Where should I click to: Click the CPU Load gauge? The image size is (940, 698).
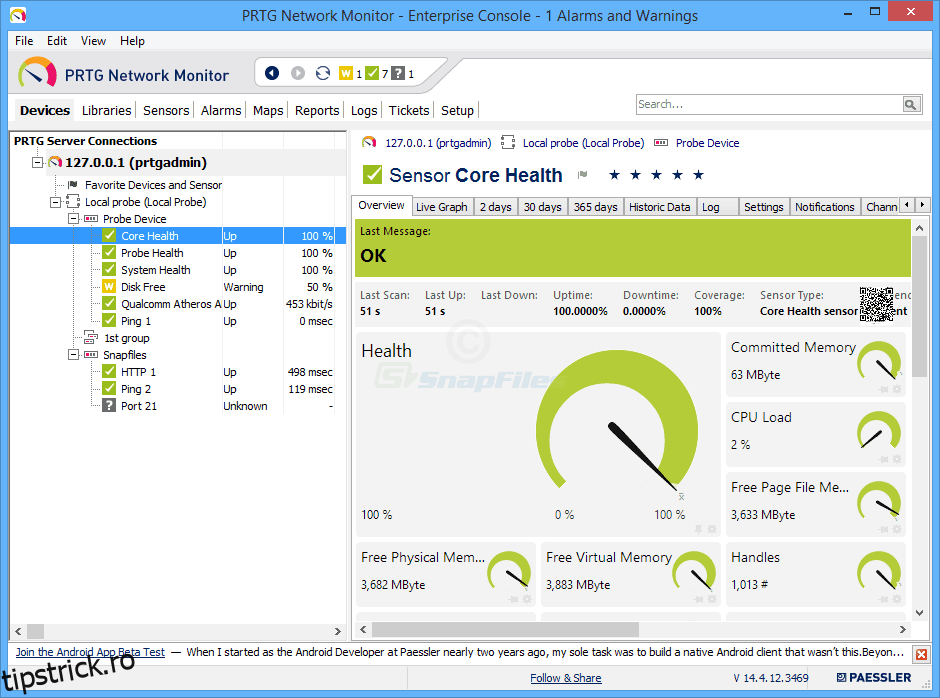tap(879, 430)
